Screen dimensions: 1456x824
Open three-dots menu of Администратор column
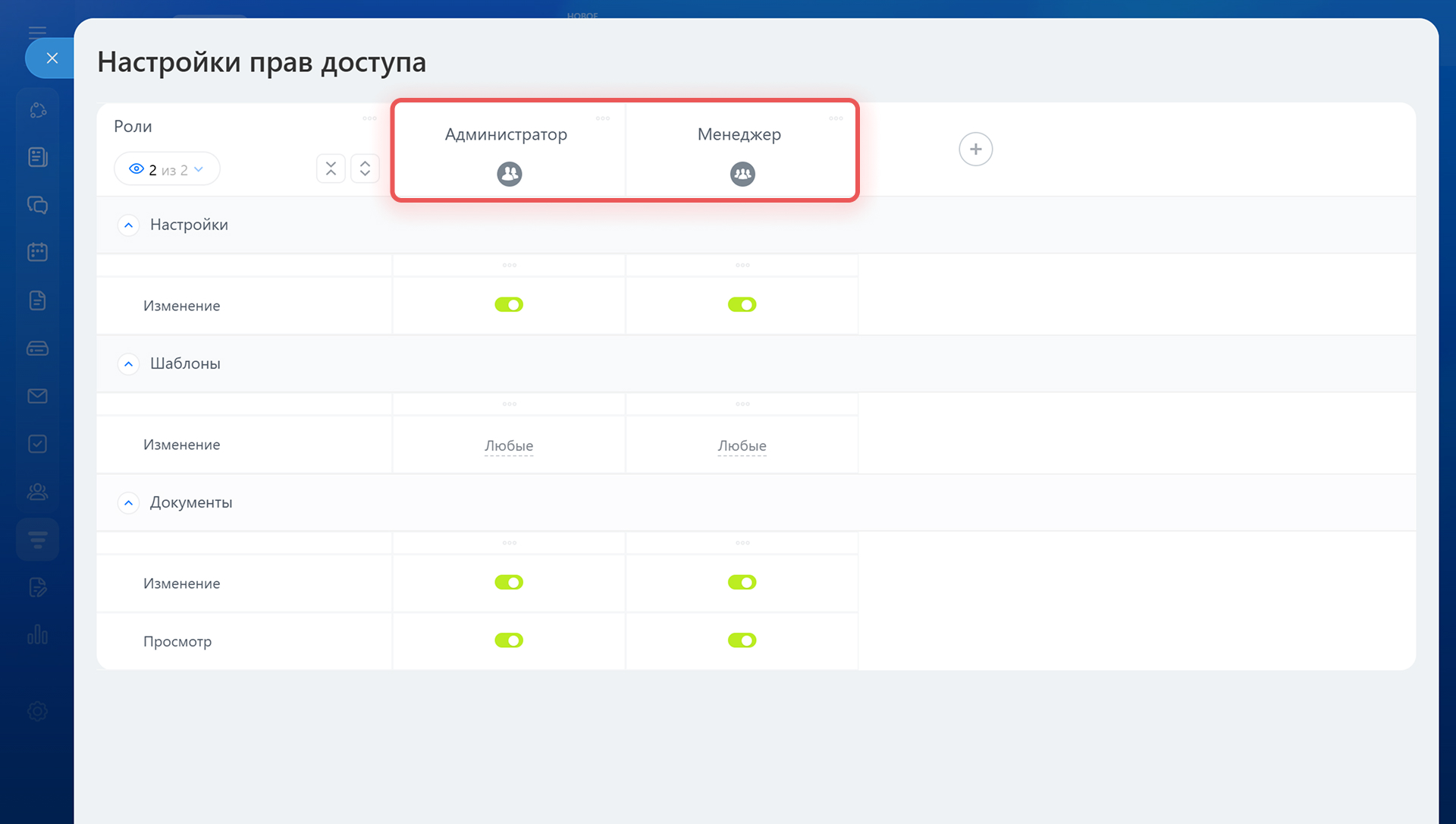tap(603, 118)
